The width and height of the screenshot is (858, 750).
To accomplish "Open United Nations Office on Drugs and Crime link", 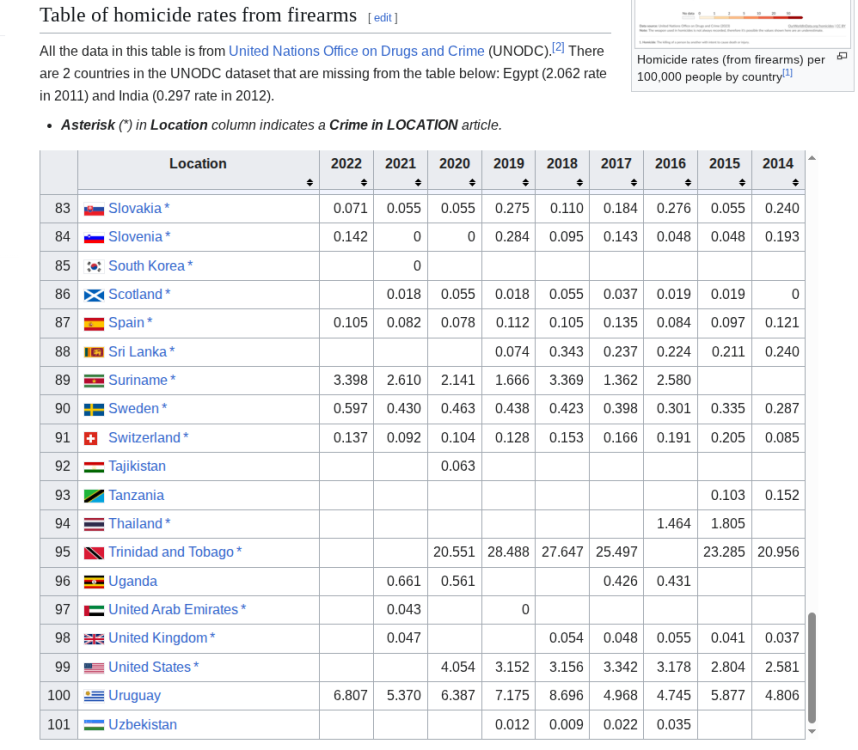I will pos(356,51).
